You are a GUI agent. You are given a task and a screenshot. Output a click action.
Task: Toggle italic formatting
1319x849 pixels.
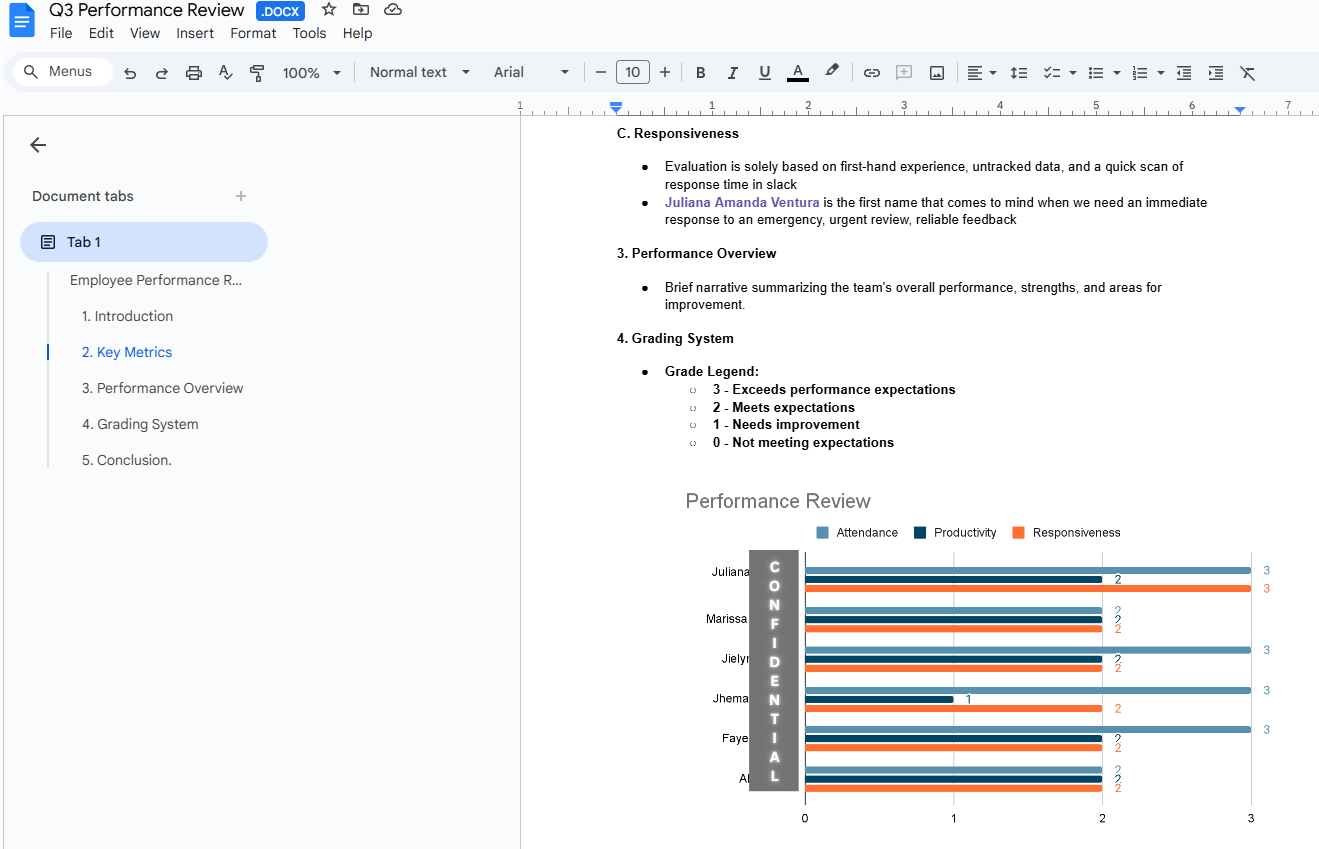click(x=732, y=73)
